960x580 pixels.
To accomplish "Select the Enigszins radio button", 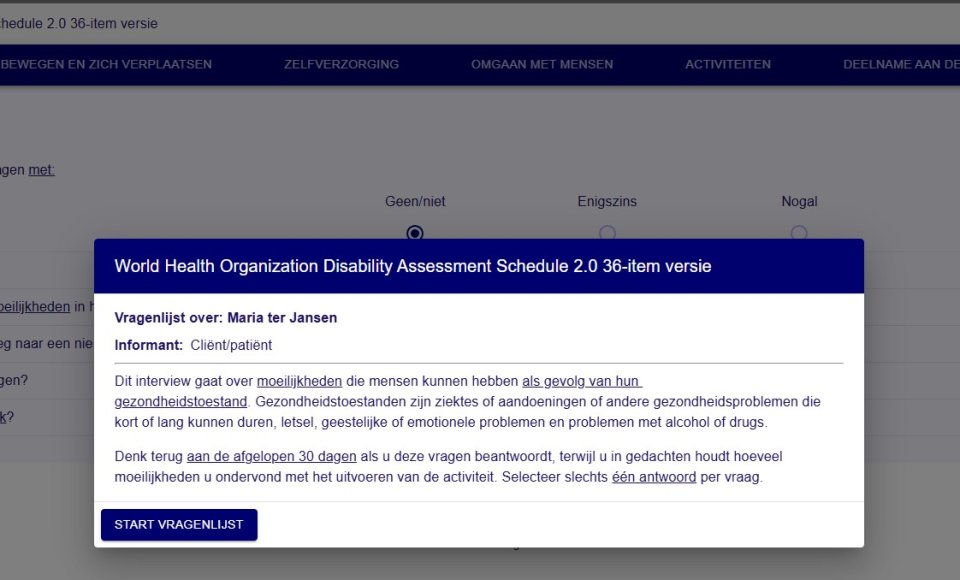I will (x=607, y=233).
